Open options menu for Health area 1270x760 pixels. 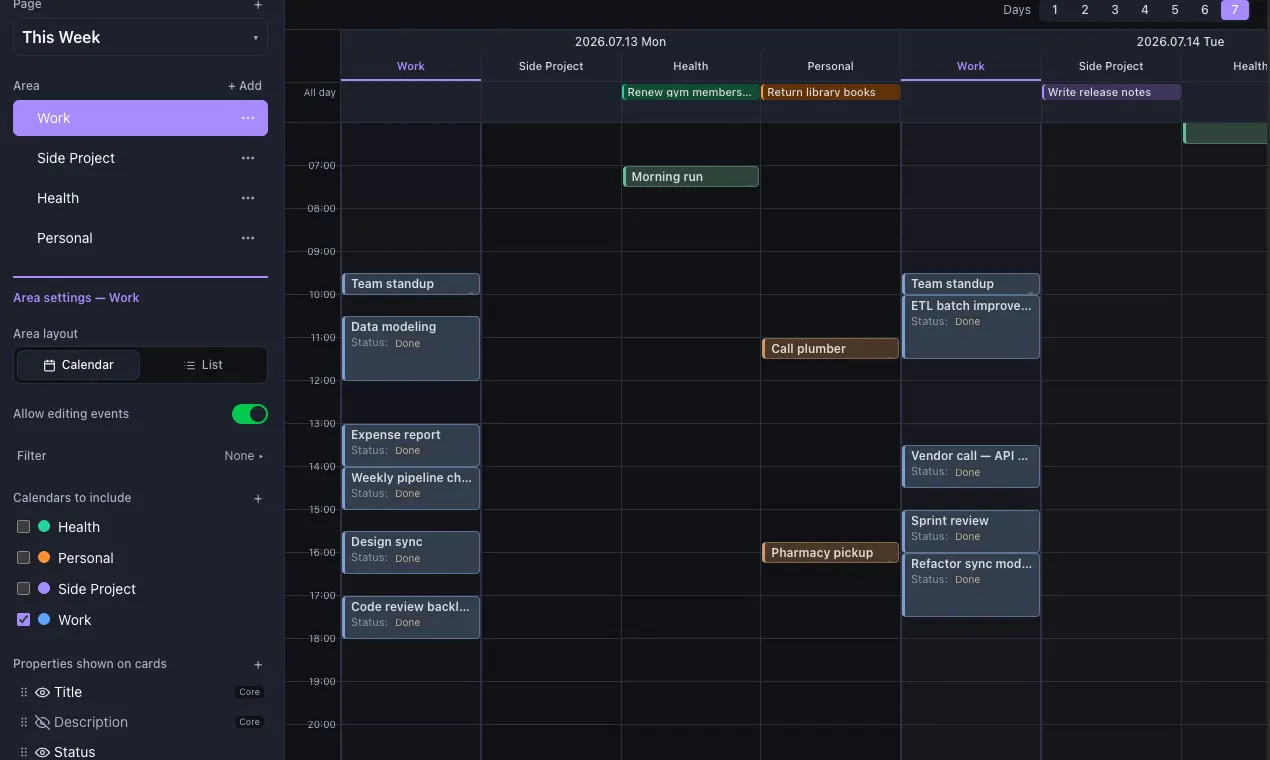click(x=248, y=198)
